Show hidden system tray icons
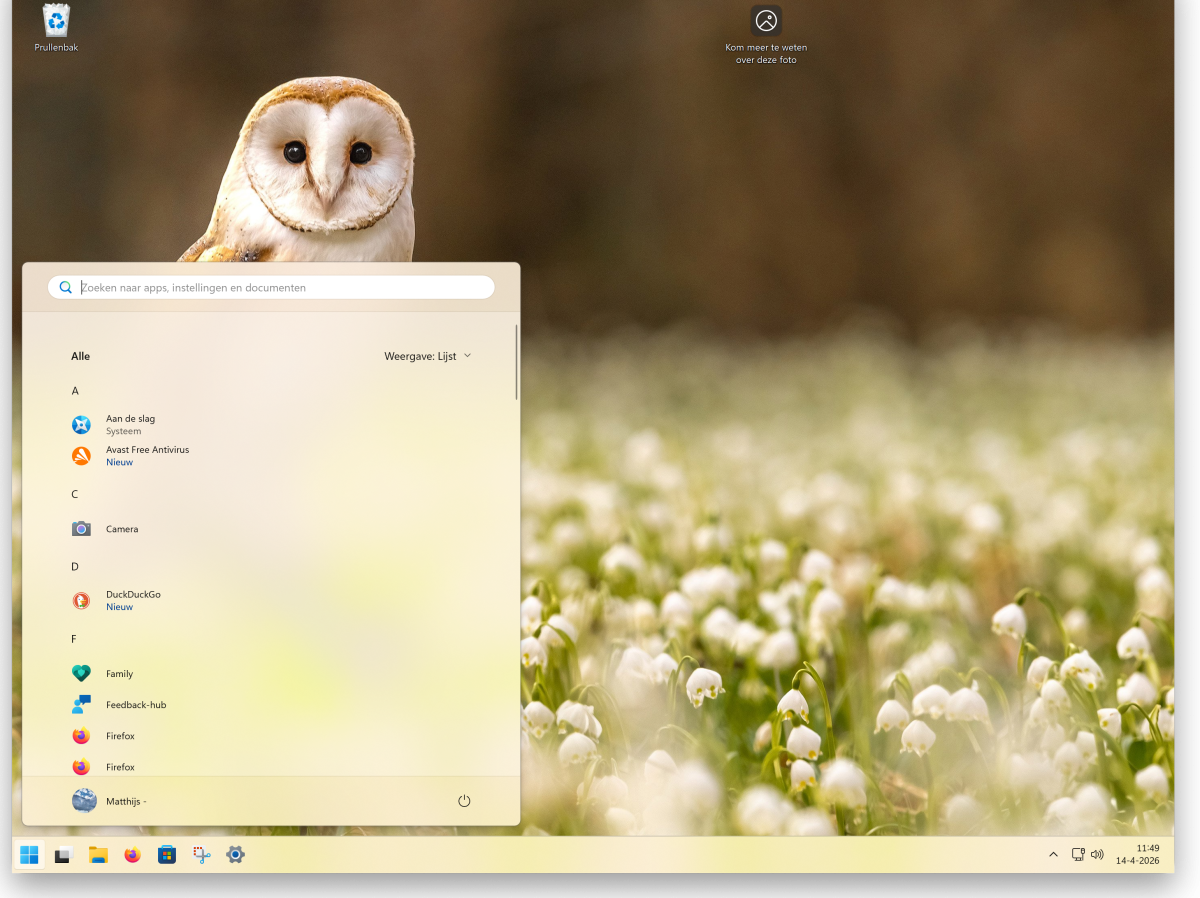Image resolution: width=1200 pixels, height=898 pixels. pos(1053,855)
